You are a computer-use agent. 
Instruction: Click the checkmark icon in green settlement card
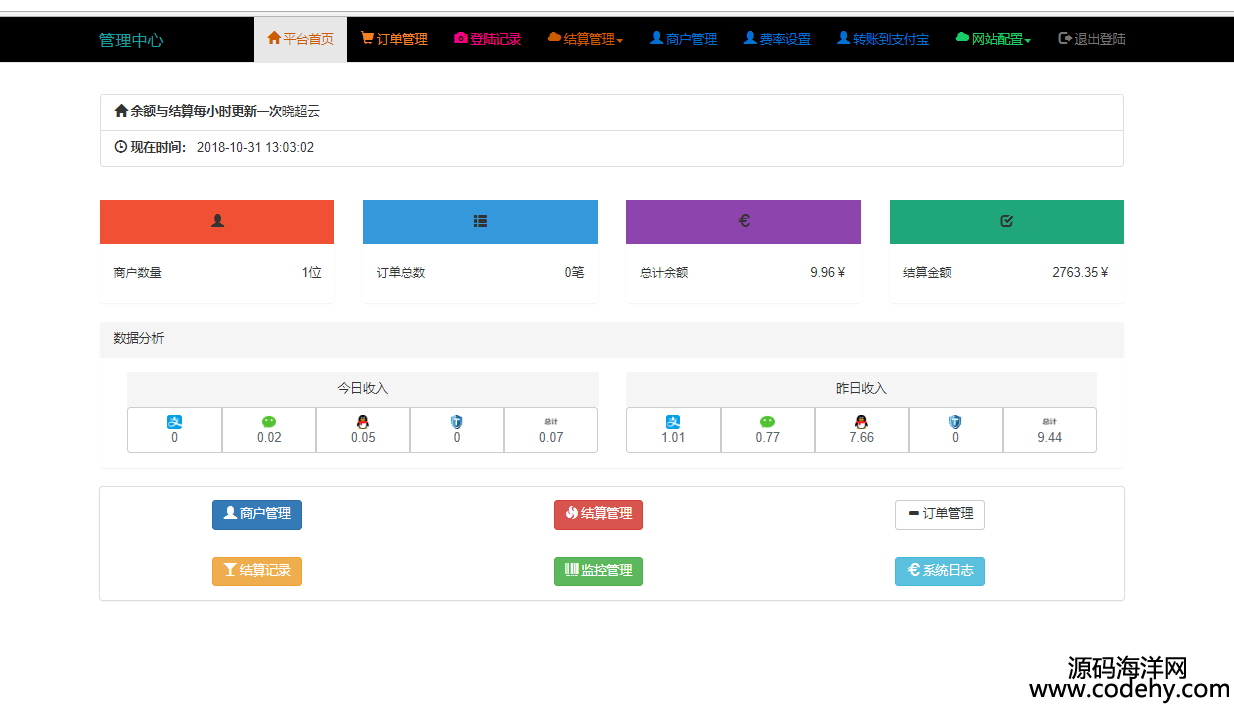(x=1006, y=221)
